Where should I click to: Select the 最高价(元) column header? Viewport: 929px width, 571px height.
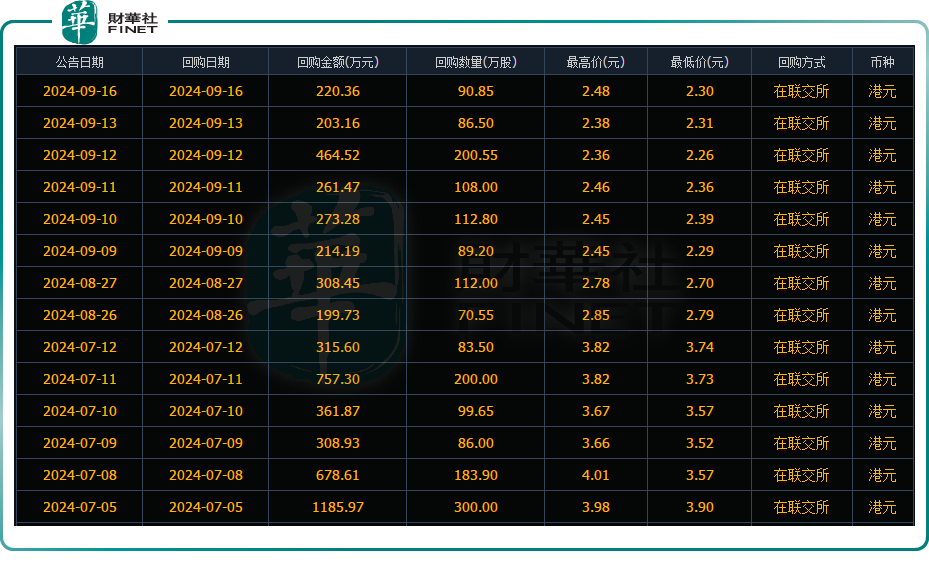[596, 62]
